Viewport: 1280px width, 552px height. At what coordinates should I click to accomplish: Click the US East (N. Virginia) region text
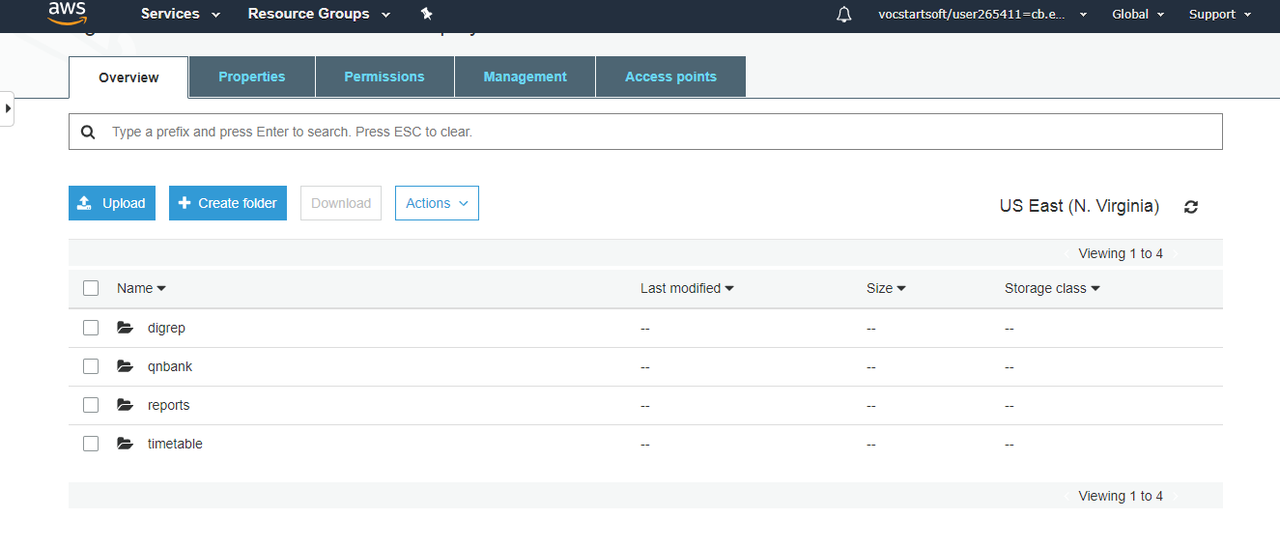click(1079, 206)
